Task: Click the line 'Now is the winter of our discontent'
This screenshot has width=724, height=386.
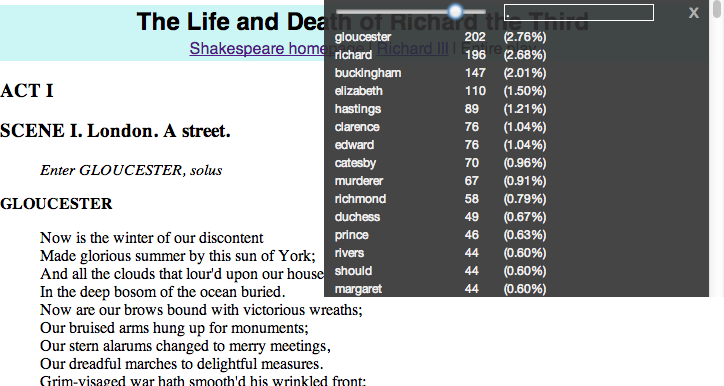Action: [151, 238]
